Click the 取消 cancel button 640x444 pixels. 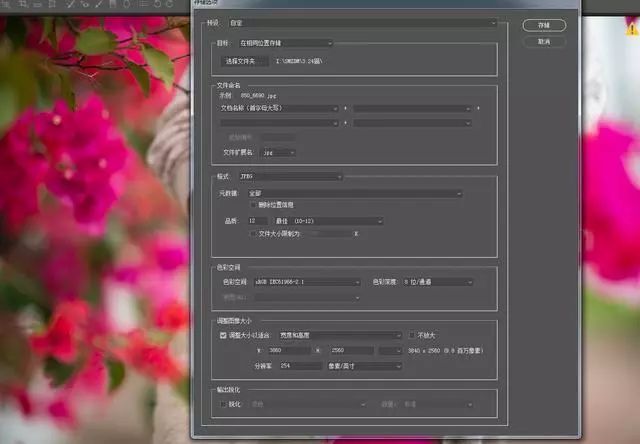544,42
